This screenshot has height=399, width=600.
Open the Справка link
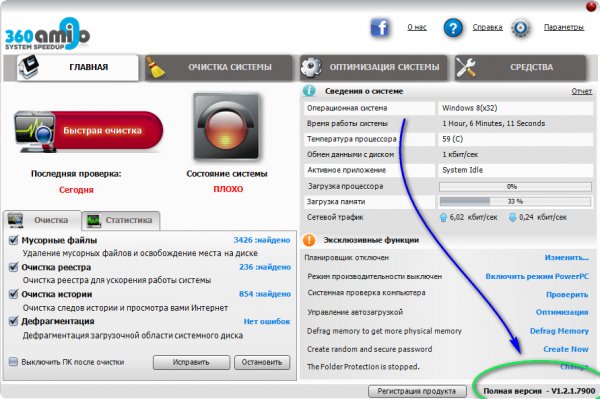click(488, 28)
